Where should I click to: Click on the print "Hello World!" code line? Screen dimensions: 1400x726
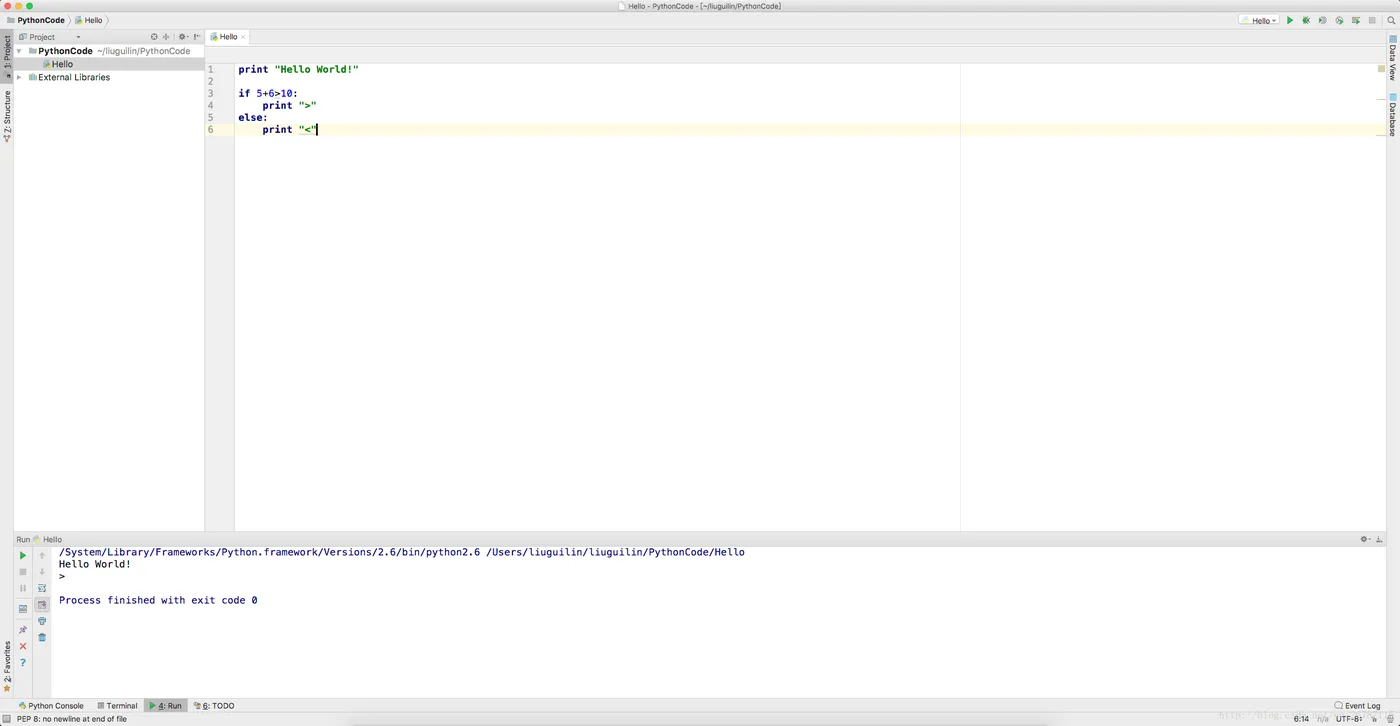coord(298,69)
